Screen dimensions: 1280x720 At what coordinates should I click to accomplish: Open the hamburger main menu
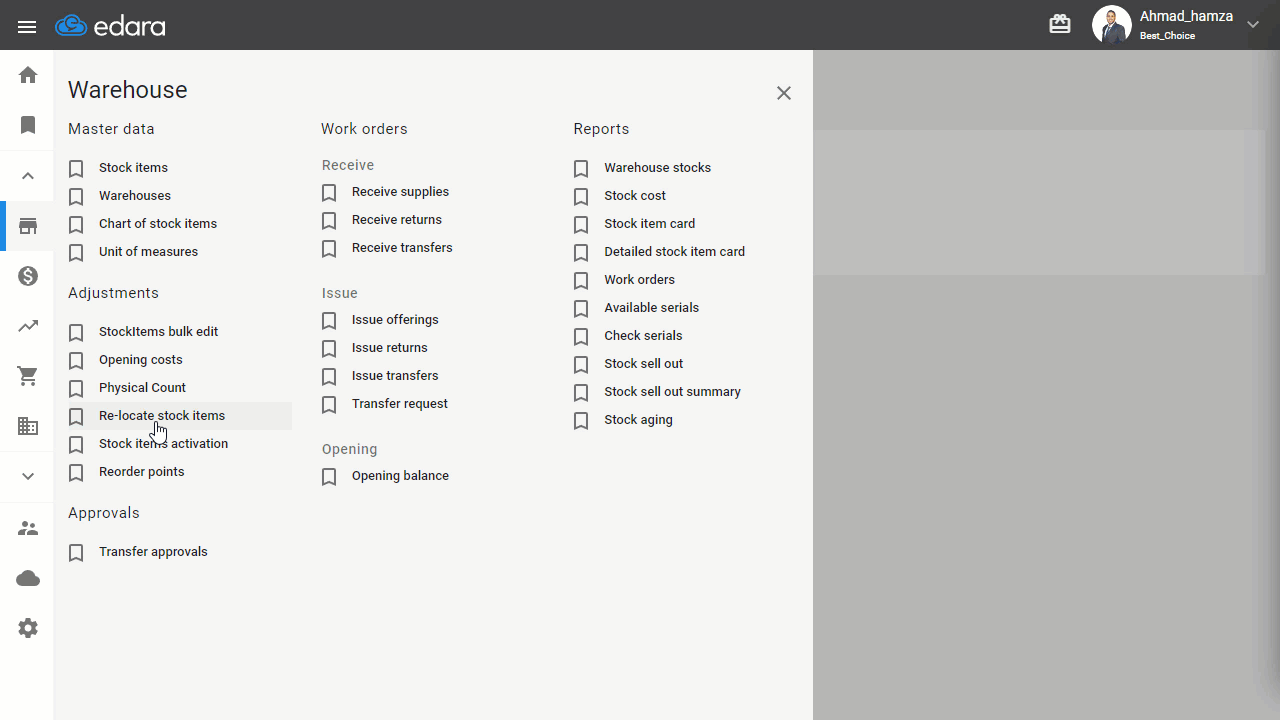click(x=27, y=27)
